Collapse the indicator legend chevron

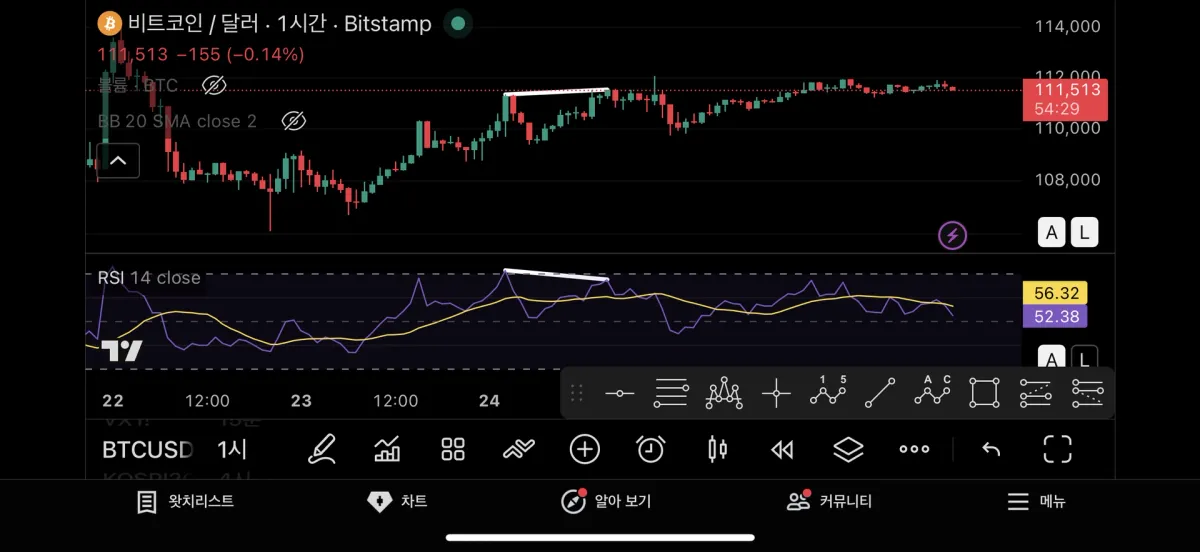[x=118, y=159]
